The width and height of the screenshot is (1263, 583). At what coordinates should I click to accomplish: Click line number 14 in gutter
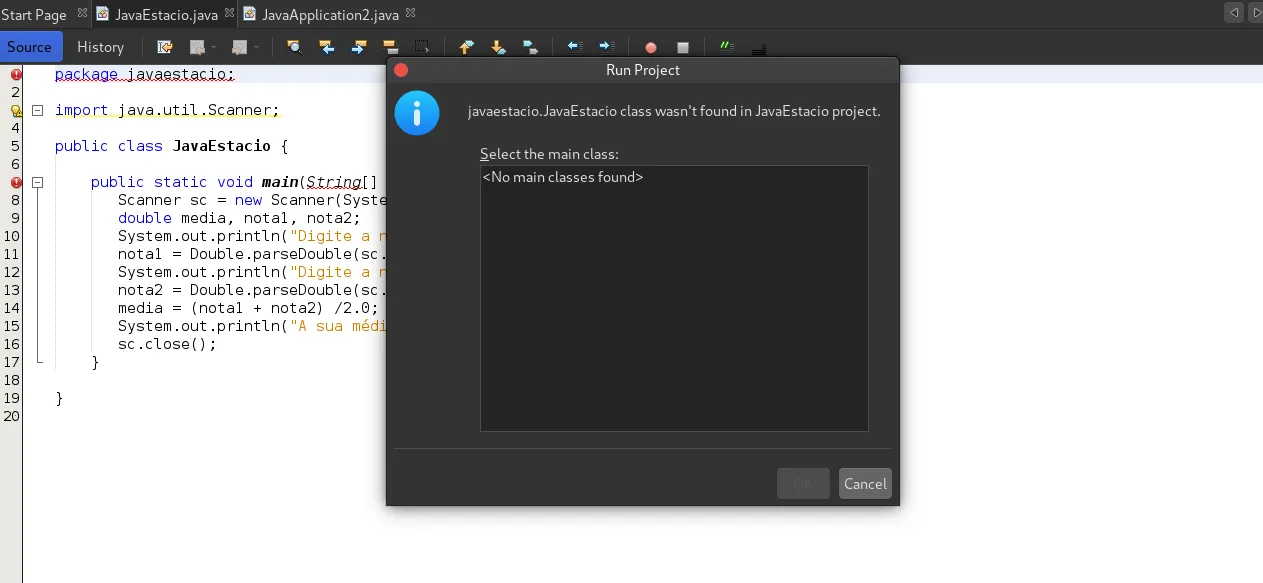pyautogui.click(x=11, y=308)
